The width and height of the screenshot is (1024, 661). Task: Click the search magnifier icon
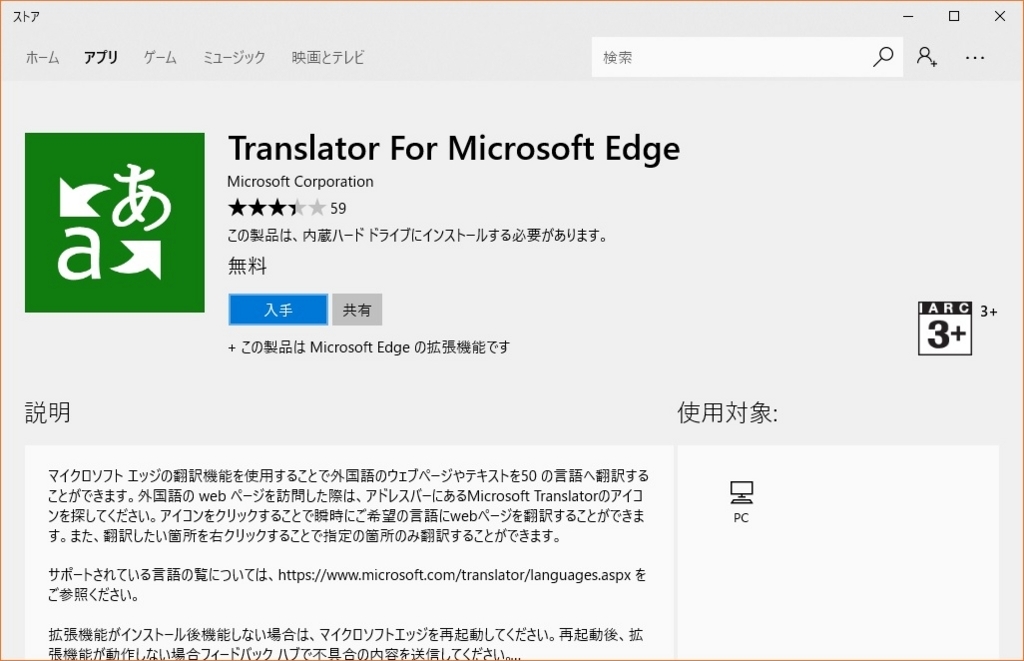click(882, 57)
